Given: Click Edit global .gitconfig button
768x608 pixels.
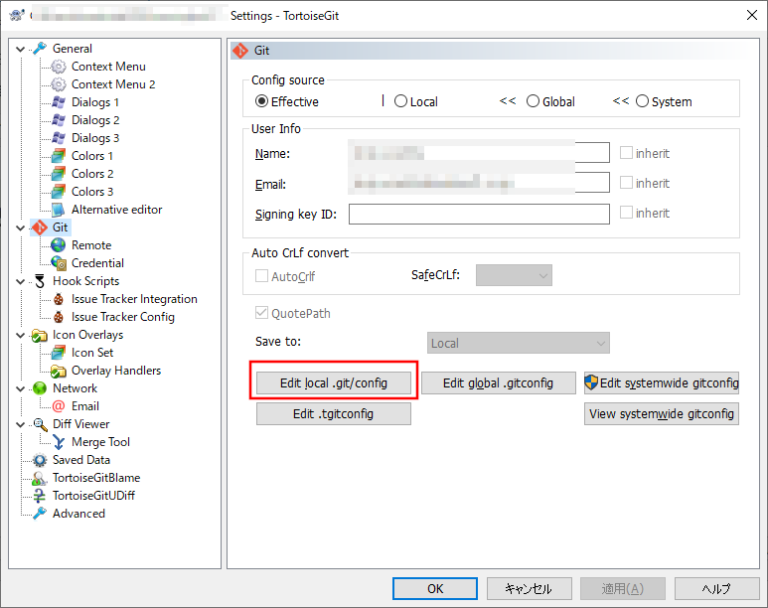Looking at the screenshot, I should point(498,383).
